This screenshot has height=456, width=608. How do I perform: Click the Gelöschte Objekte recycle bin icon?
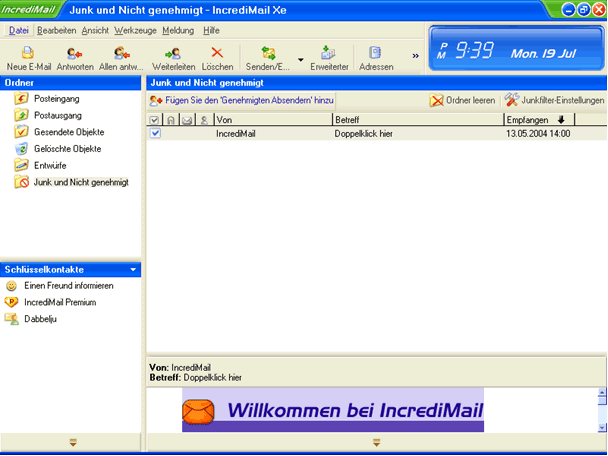(21, 149)
